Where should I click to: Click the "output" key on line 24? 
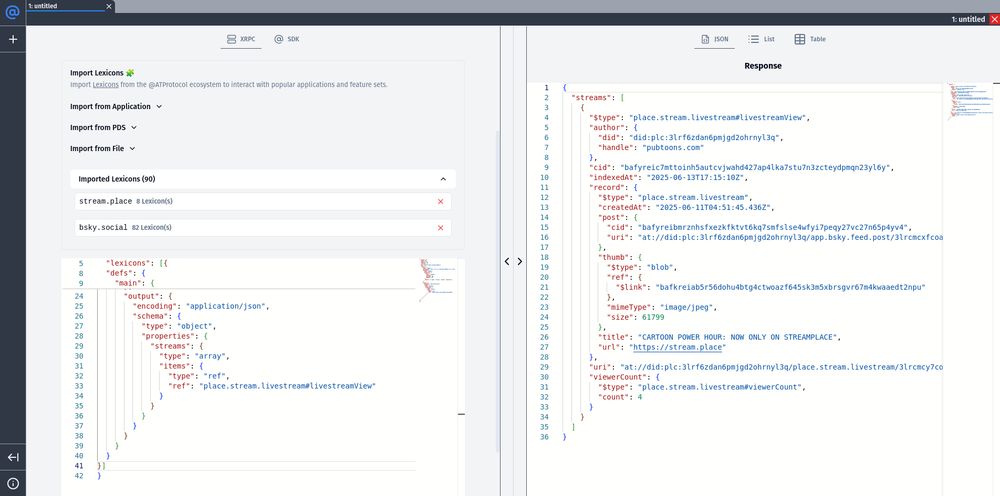click(143, 296)
